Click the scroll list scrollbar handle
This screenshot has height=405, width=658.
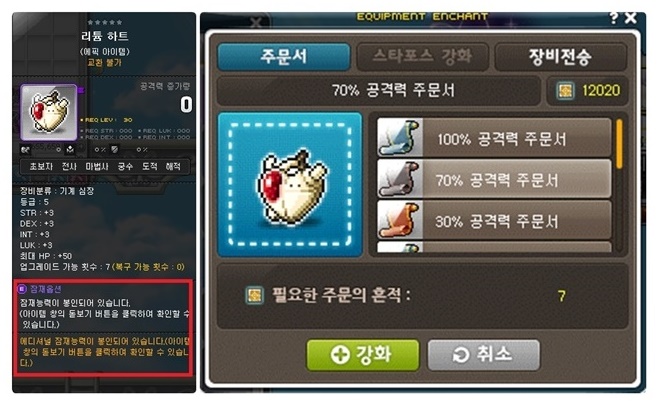point(619,144)
